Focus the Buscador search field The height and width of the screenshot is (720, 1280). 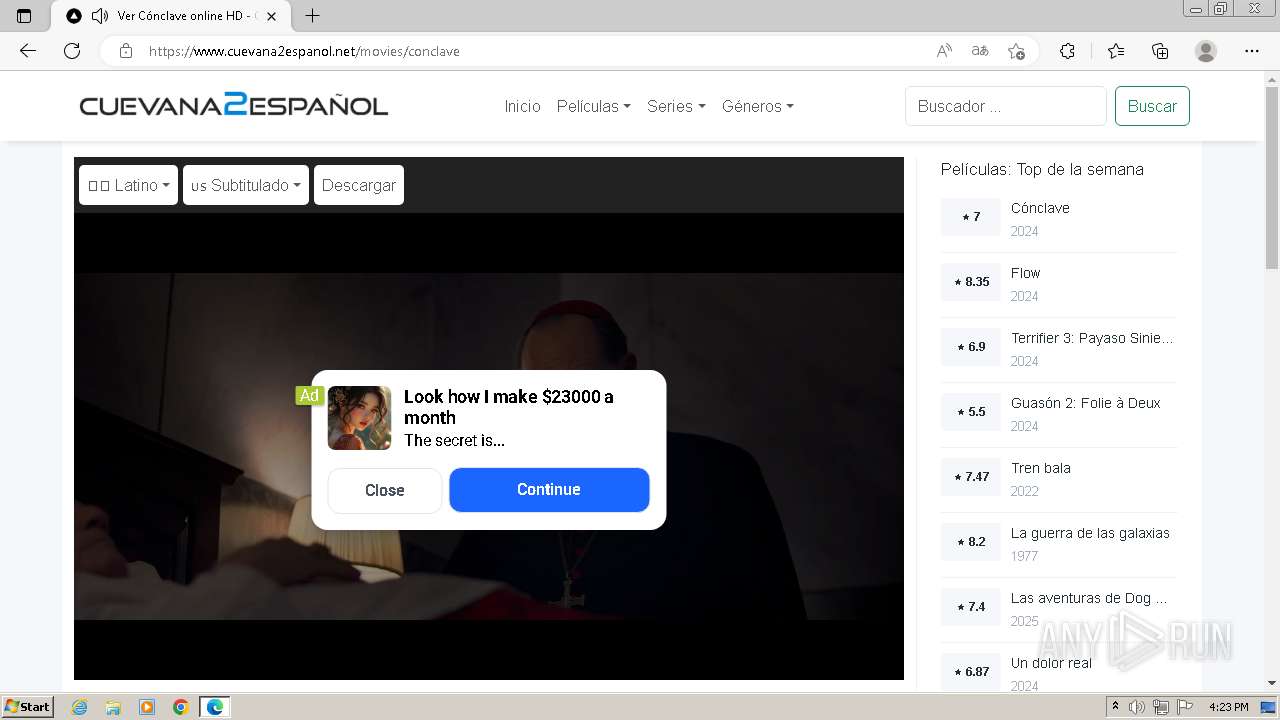[1006, 106]
